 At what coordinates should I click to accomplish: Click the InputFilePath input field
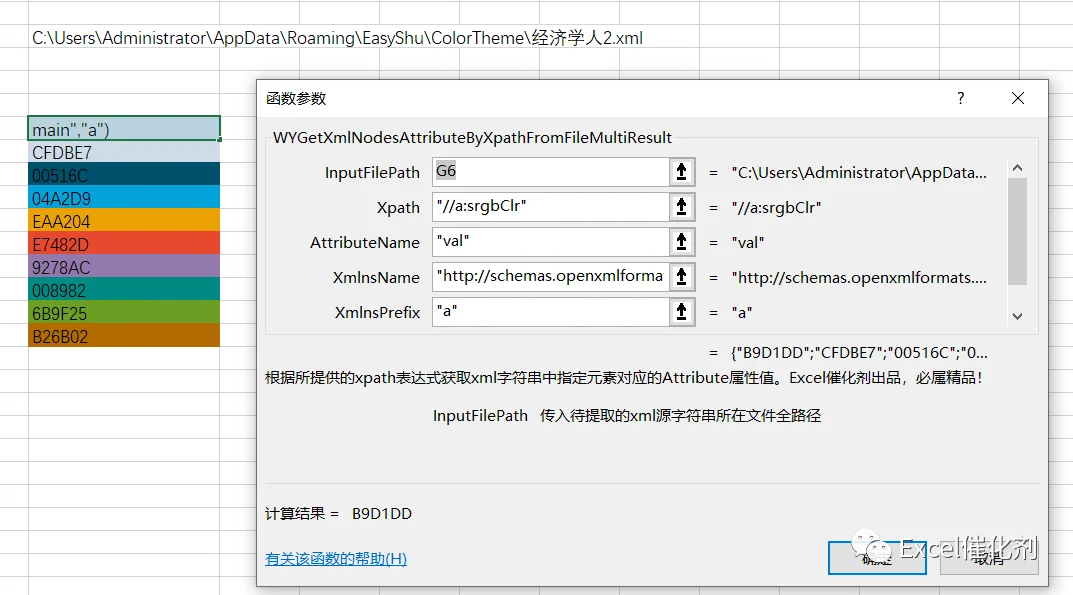pyautogui.click(x=551, y=172)
